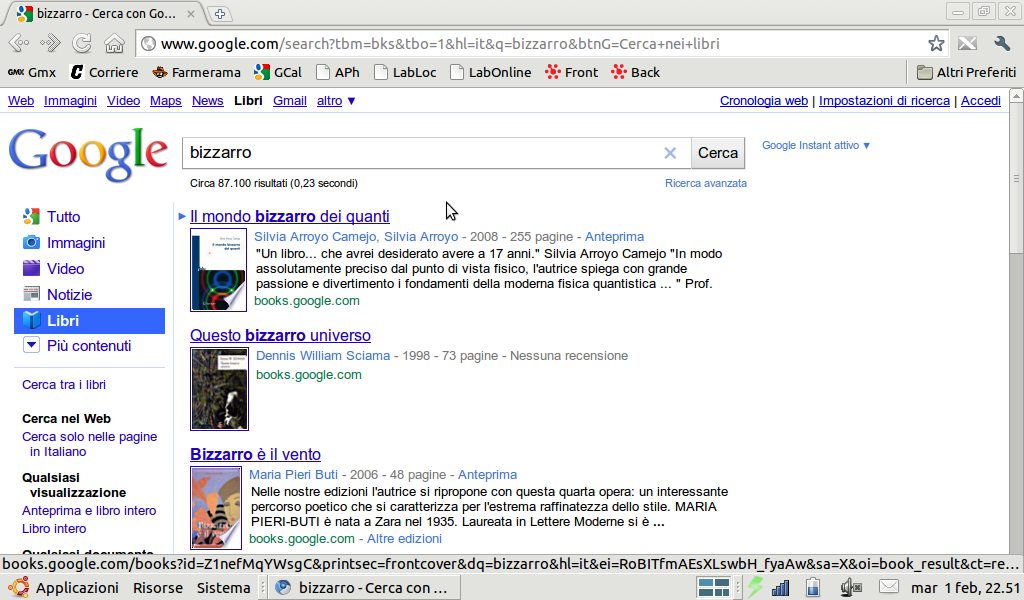Screen dimensions: 1024x600
Task: Click the green power indicator in the tray
Action: [x=756, y=588]
